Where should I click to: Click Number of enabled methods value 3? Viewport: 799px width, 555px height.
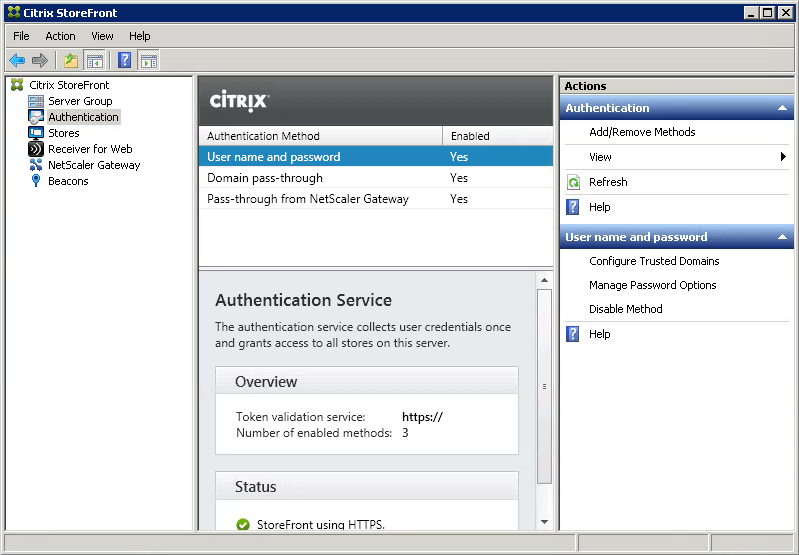[405, 433]
